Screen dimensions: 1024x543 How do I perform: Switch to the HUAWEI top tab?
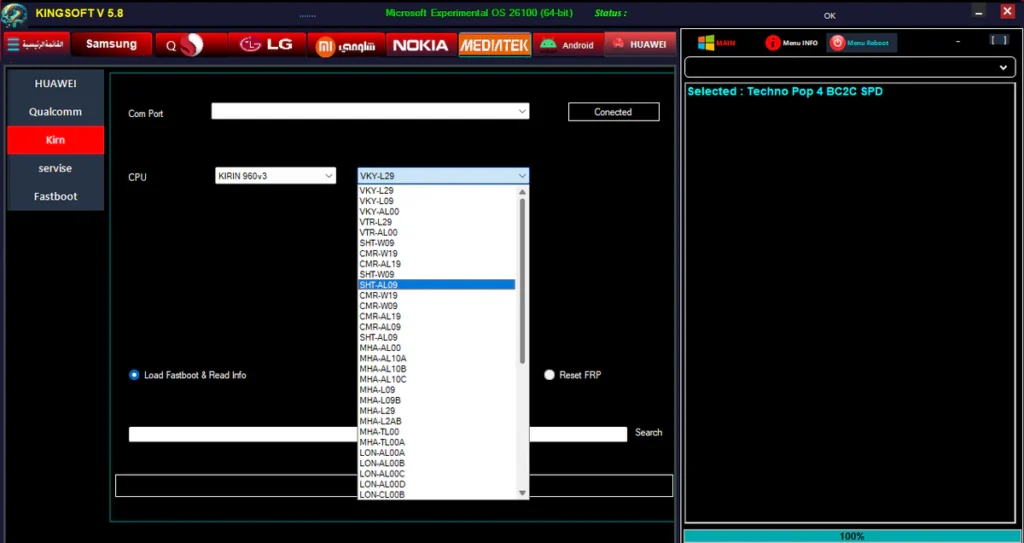pos(640,44)
